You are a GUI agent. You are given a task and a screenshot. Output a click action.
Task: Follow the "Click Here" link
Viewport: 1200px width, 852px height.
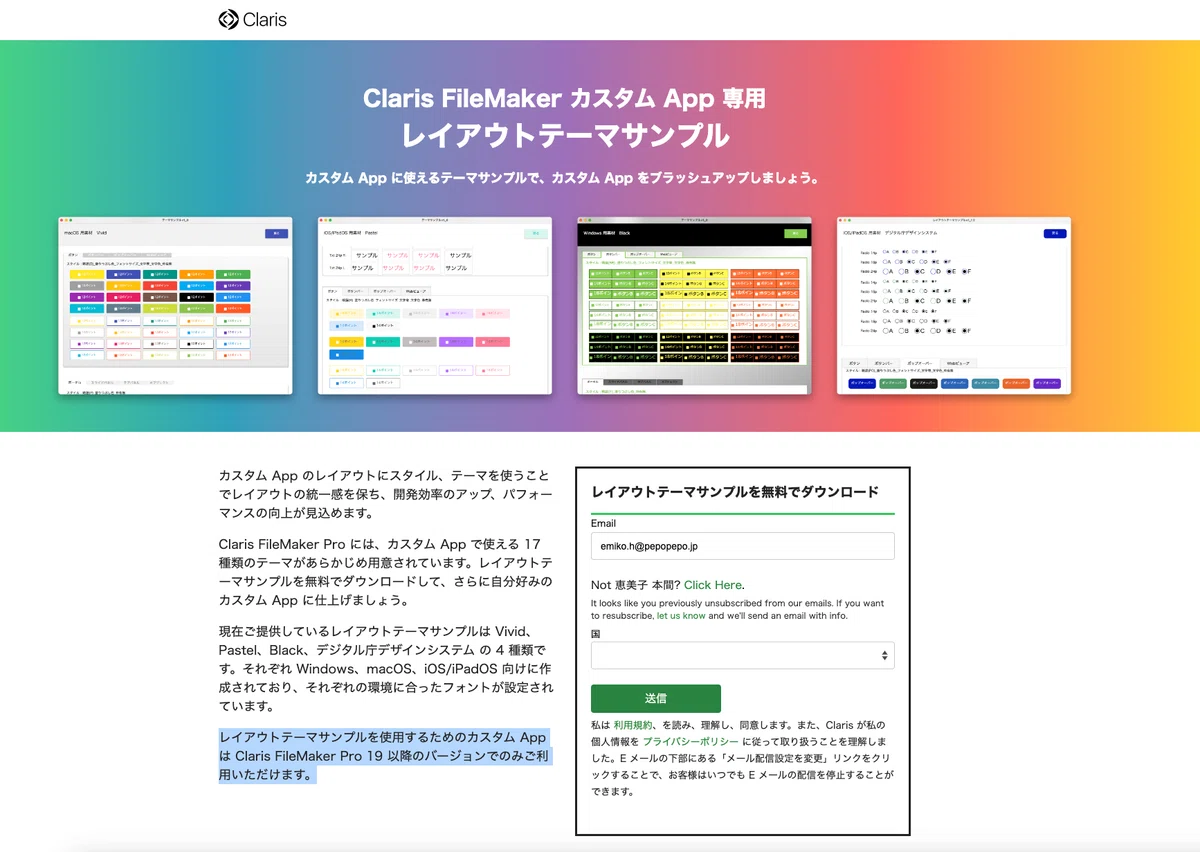[x=713, y=585]
